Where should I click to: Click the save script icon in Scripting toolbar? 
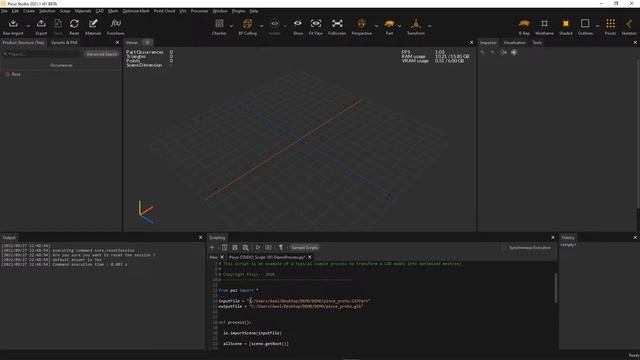click(235, 247)
